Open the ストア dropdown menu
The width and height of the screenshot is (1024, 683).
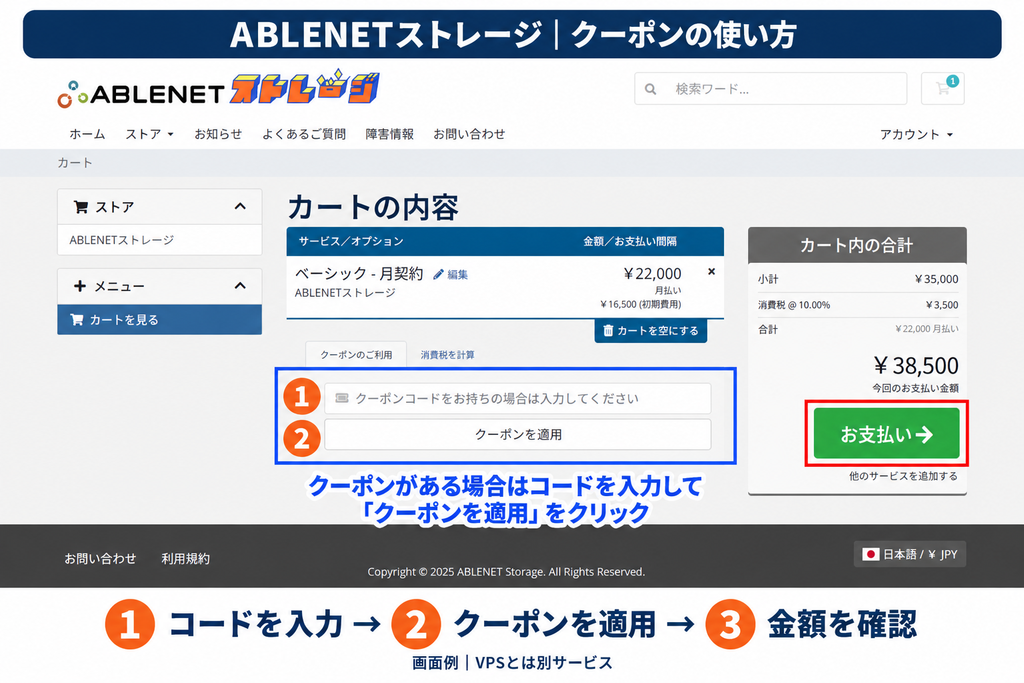coord(150,134)
